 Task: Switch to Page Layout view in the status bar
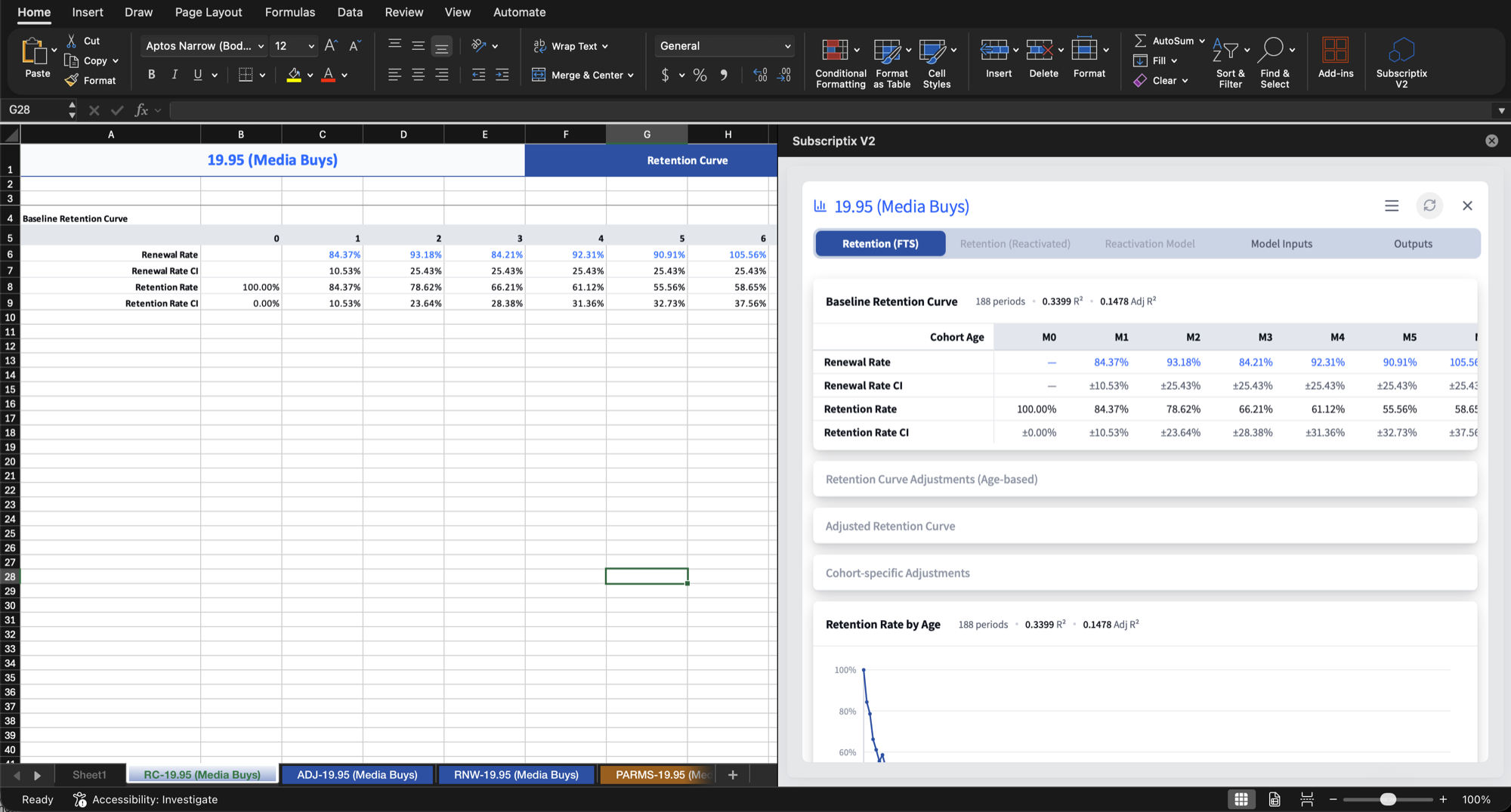coord(1275,799)
